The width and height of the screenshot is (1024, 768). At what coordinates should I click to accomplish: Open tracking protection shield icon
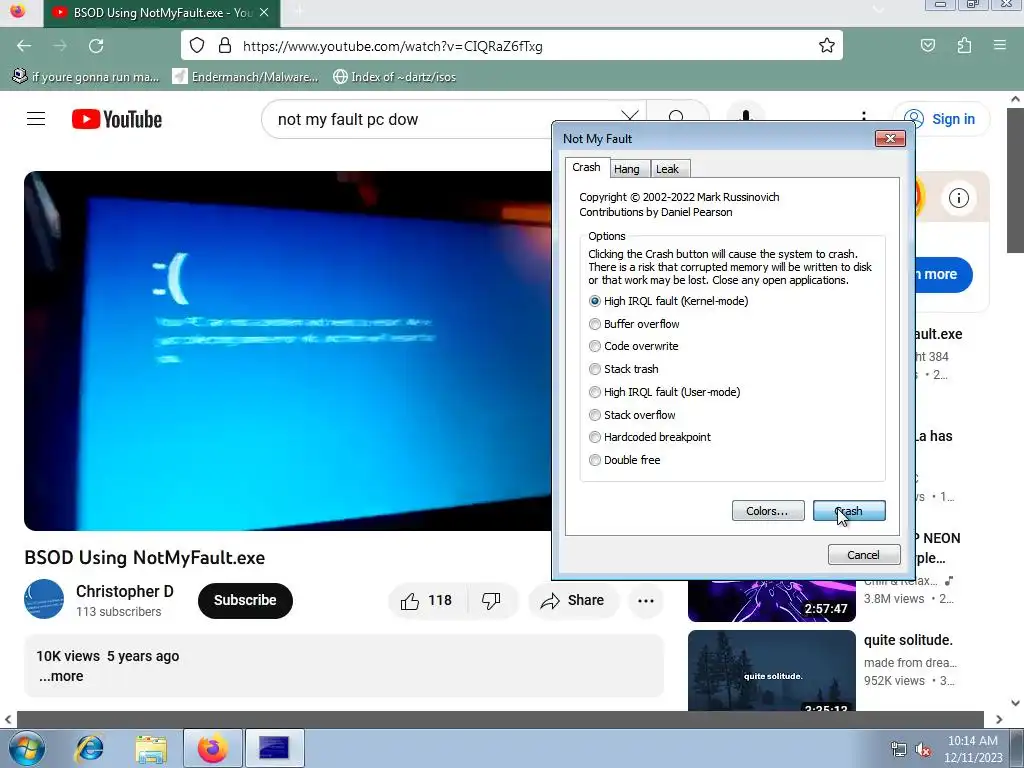click(x=197, y=45)
